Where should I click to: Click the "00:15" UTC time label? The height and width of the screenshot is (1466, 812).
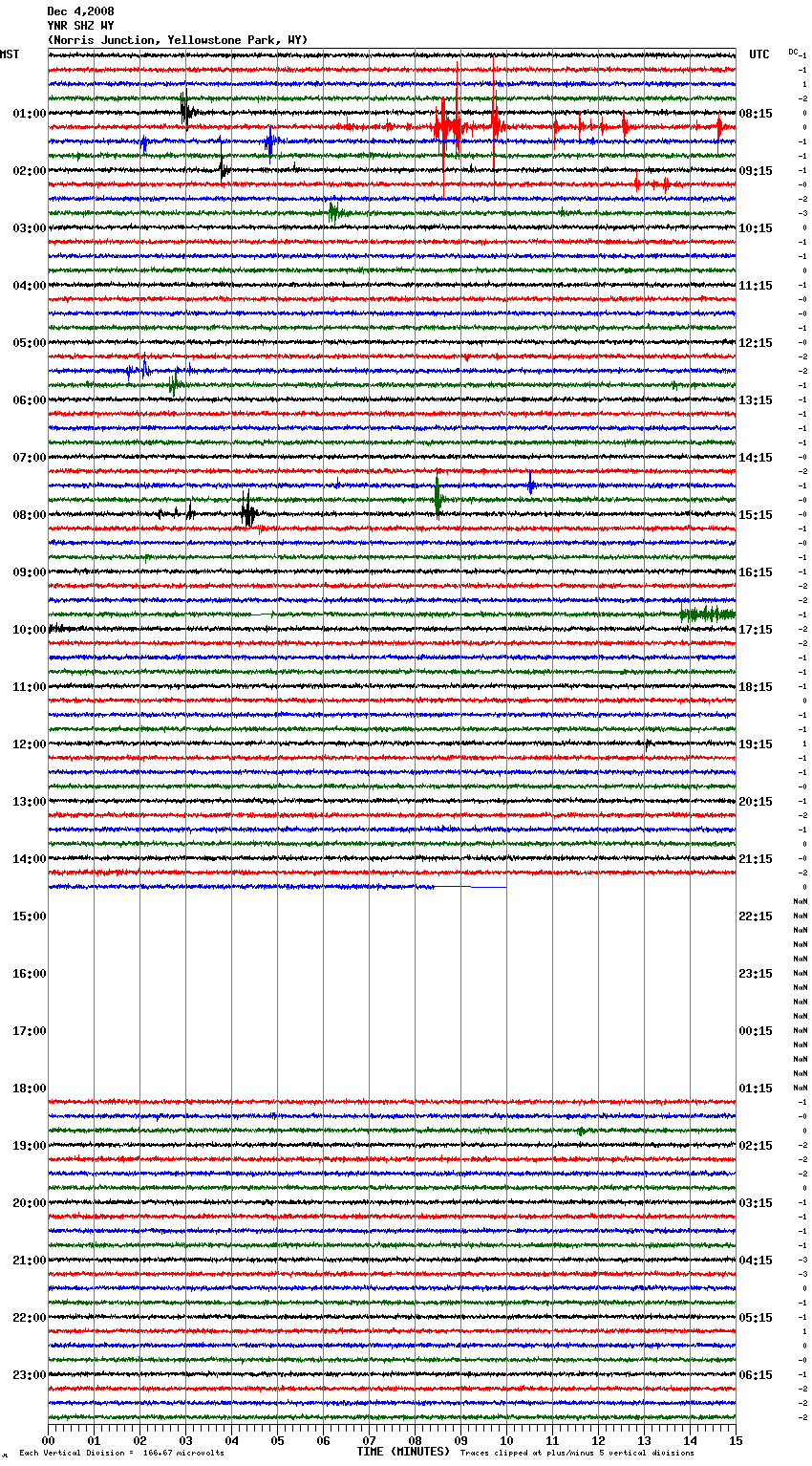[756, 1031]
